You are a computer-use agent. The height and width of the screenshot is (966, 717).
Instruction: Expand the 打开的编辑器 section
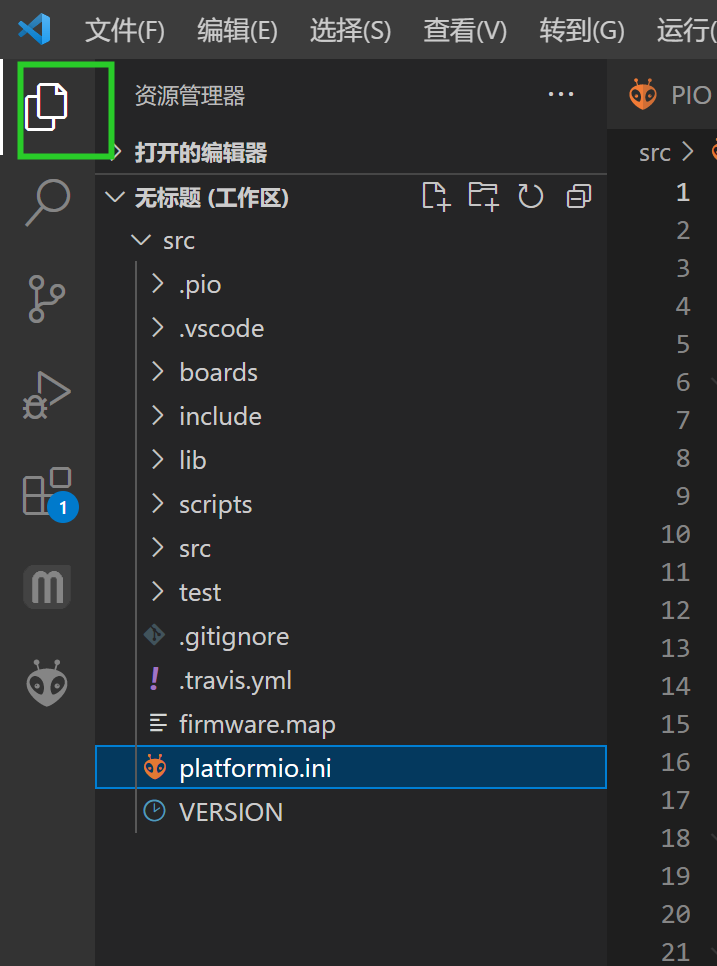(x=200, y=153)
